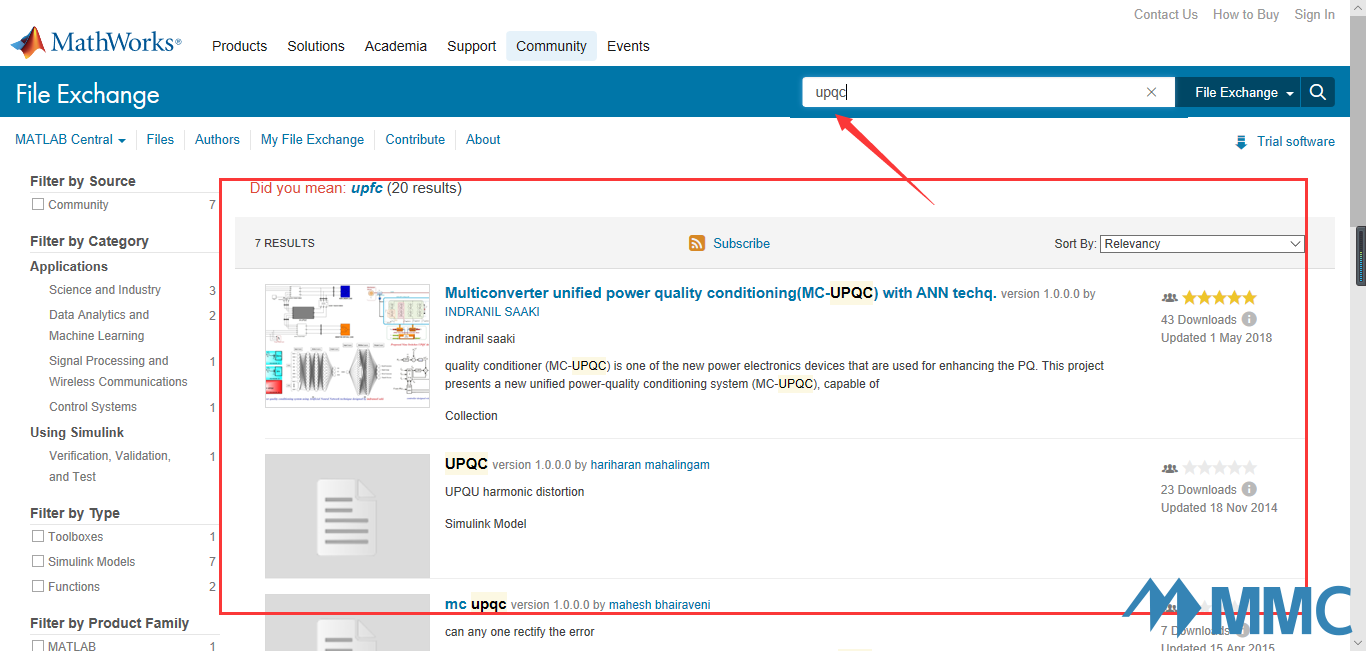
Task: Click the How to Buy link
Action: tap(1246, 14)
